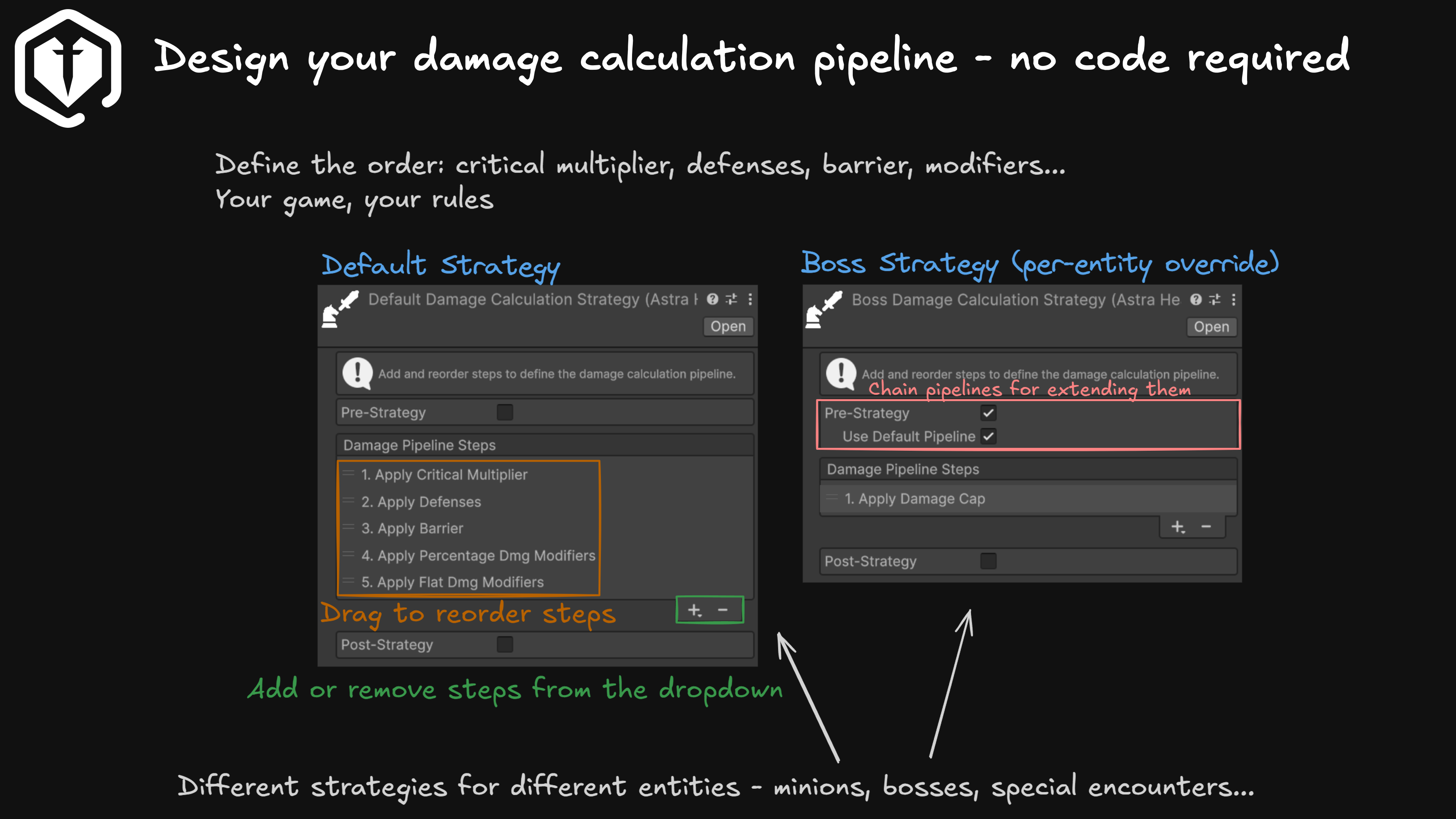This screenshot has height=819, width=1456.
Task: Open the Boss Strategy inspector's three-dot menu
Action: click(1233, 300)
